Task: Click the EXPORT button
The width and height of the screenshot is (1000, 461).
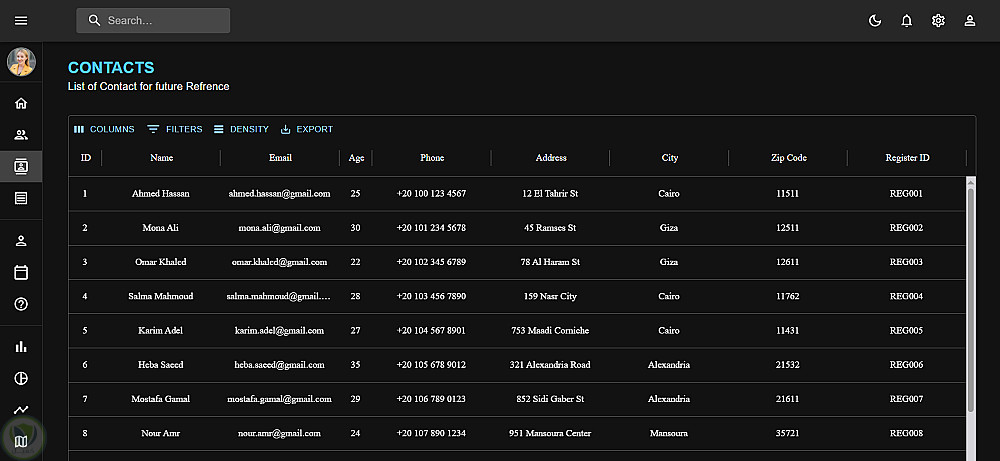Action: point(306,129)
